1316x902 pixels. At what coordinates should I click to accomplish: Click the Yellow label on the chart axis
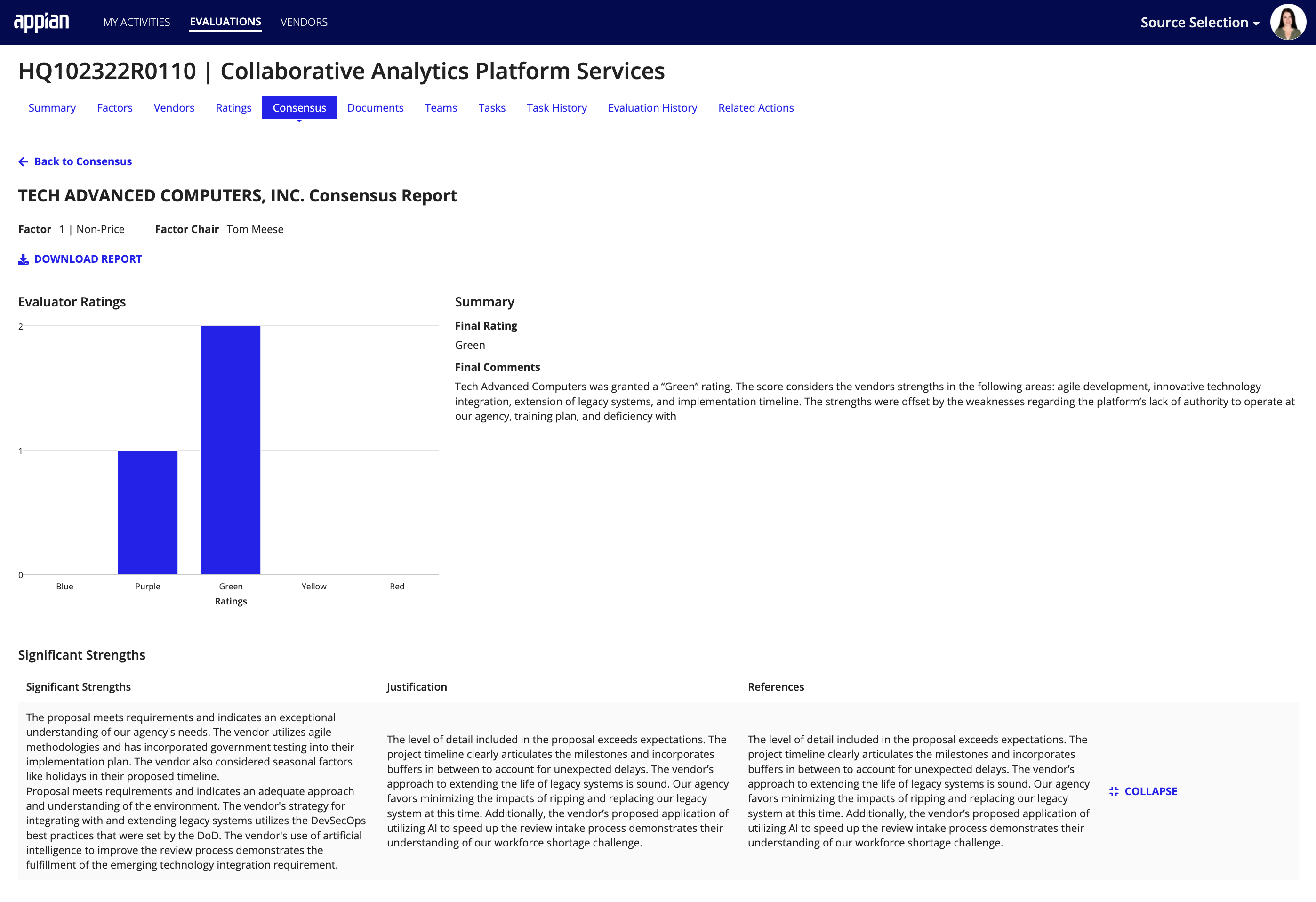[x=314, y=587]
